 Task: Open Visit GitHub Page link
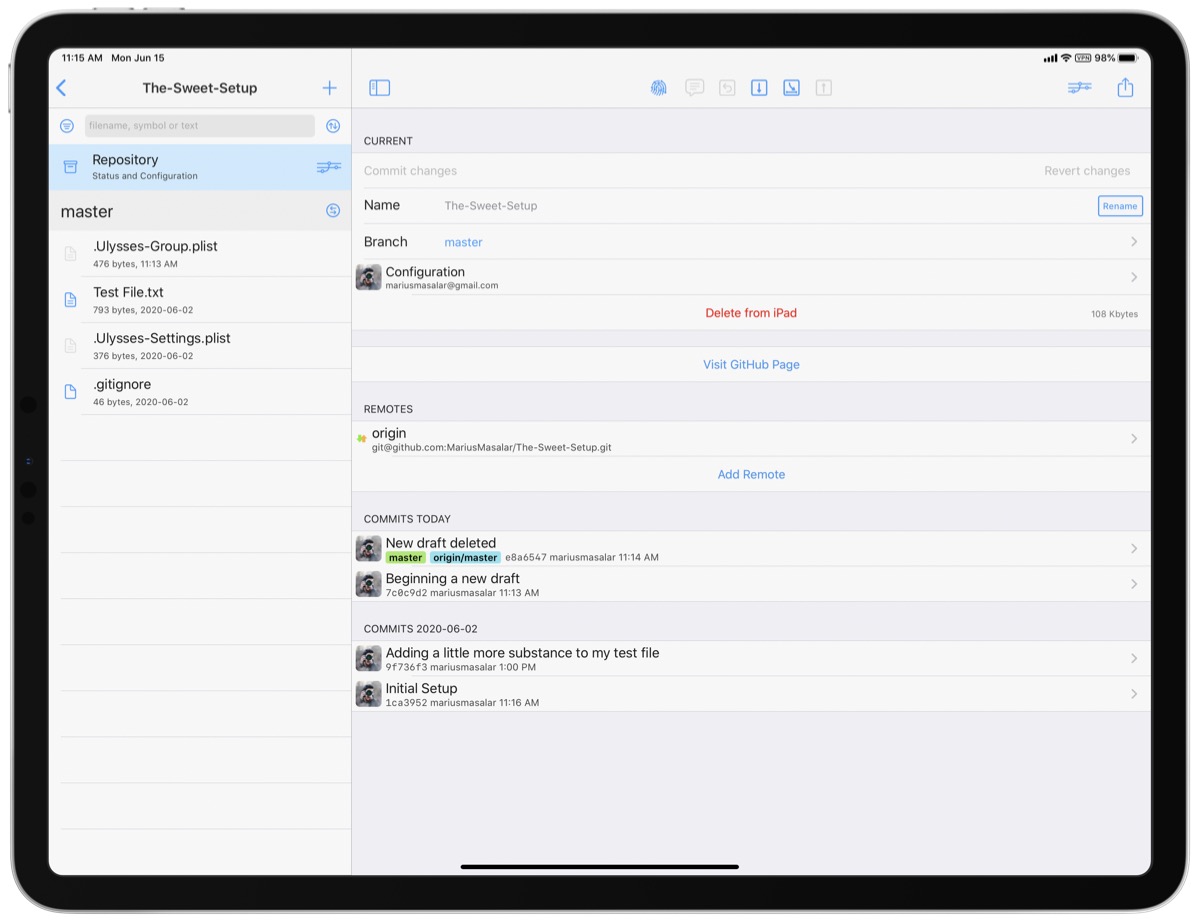pyautogui.click(x=751, y=365)
